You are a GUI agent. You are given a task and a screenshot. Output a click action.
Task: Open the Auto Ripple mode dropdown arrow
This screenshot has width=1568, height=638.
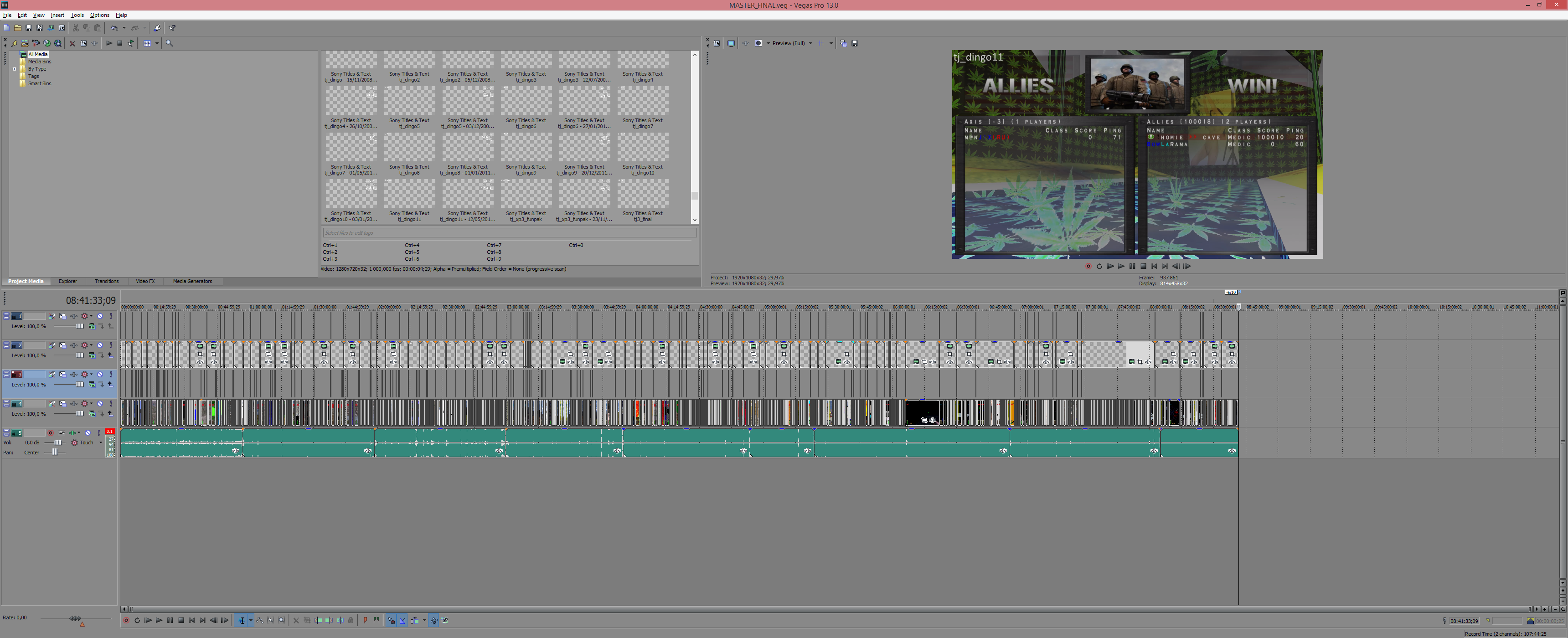point(424,620)
